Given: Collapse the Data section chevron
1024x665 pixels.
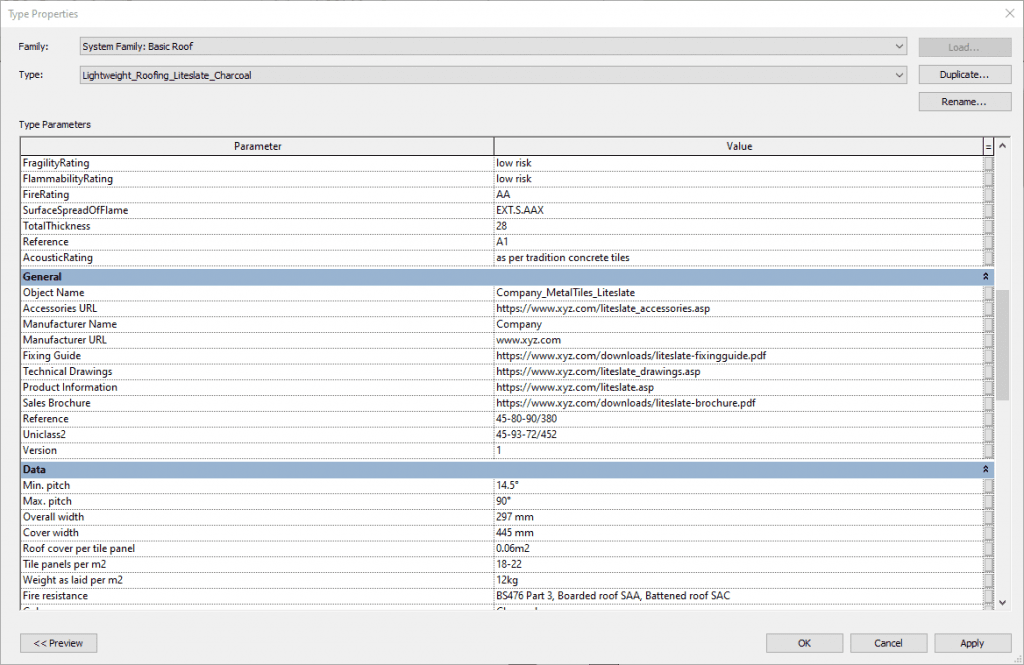Looking at the screenshot, I should pyautogui.click(x=987, y=469).
